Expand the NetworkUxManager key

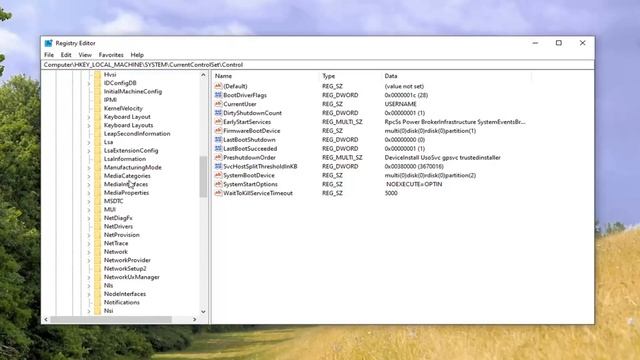point(89,278)
